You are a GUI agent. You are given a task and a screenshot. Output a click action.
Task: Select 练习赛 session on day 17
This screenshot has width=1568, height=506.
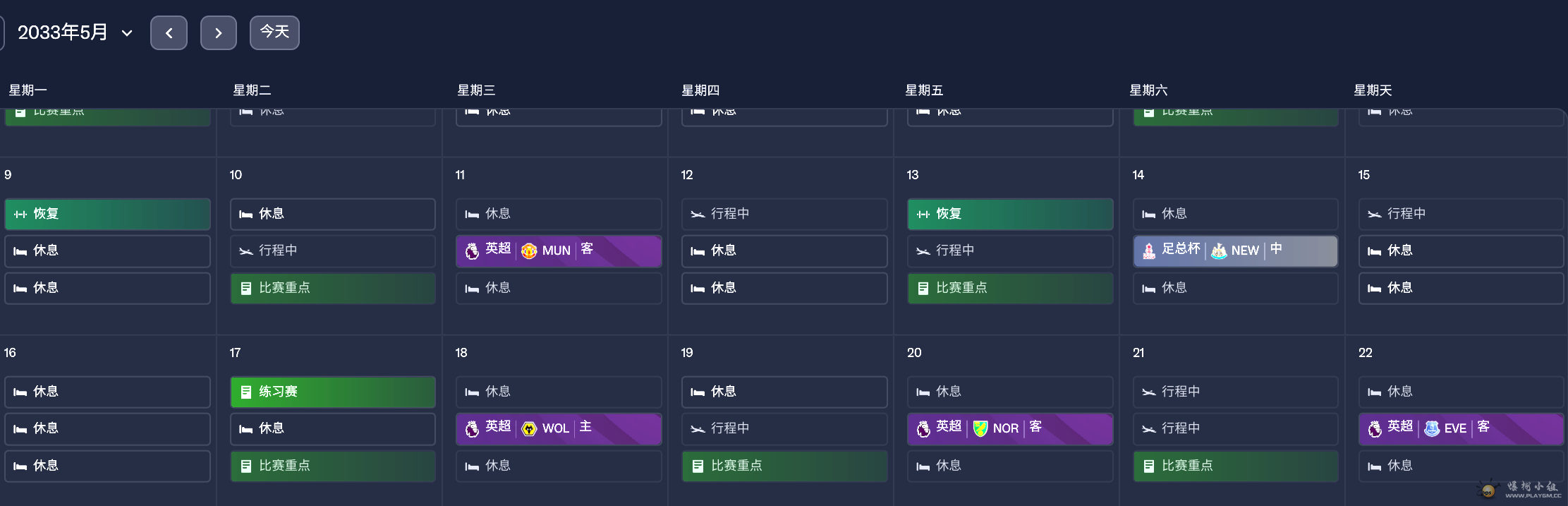tap(333, 392)
